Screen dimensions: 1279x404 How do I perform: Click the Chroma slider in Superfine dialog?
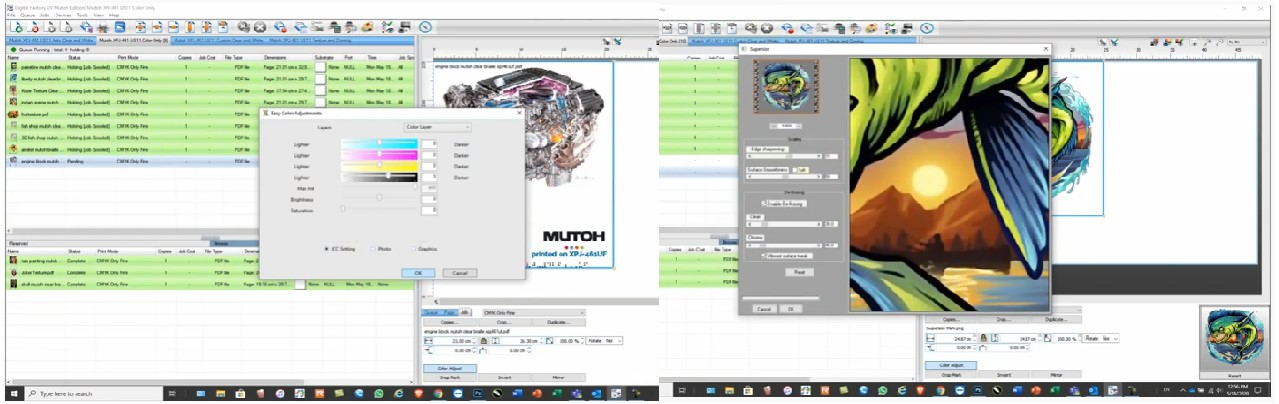coord(783,246)
